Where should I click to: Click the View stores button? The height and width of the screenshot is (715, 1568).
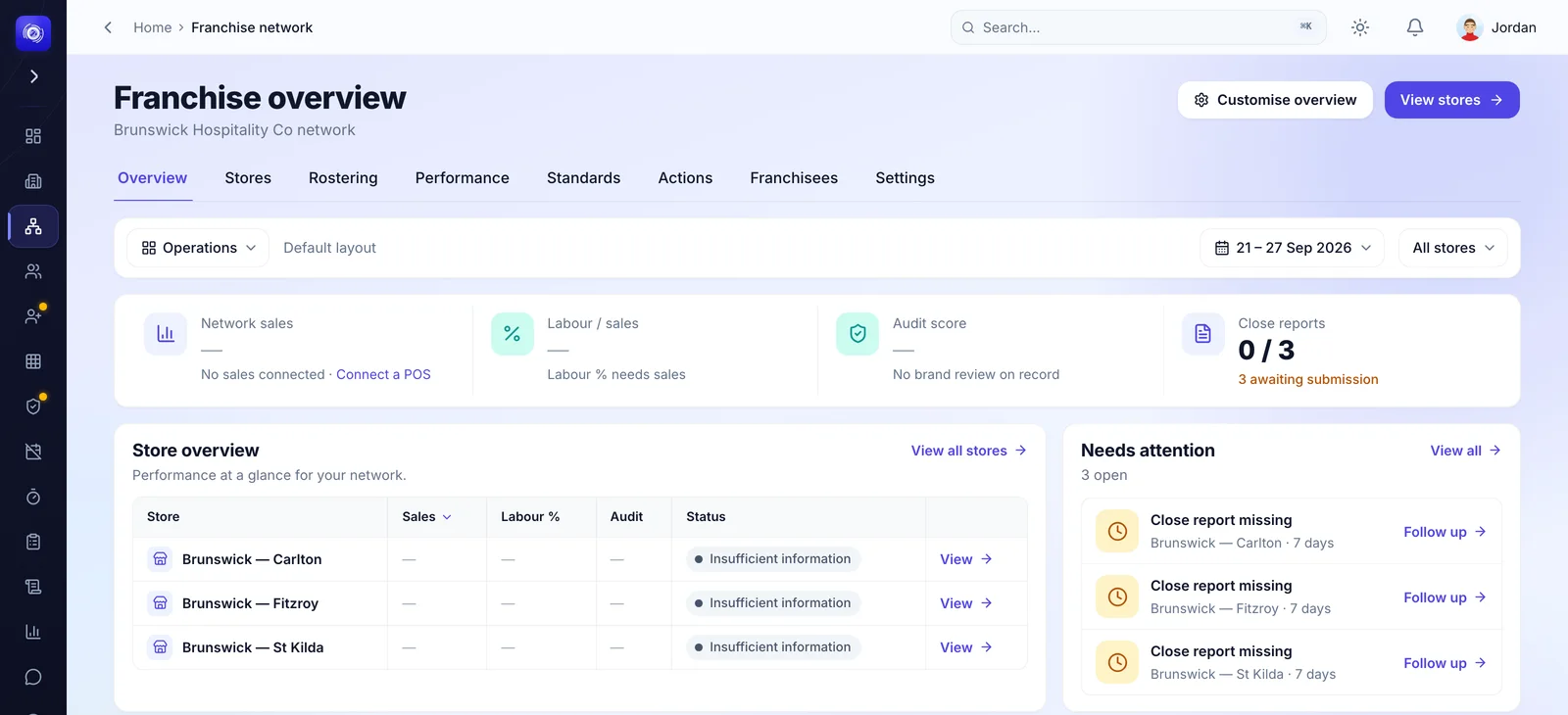1451,100
